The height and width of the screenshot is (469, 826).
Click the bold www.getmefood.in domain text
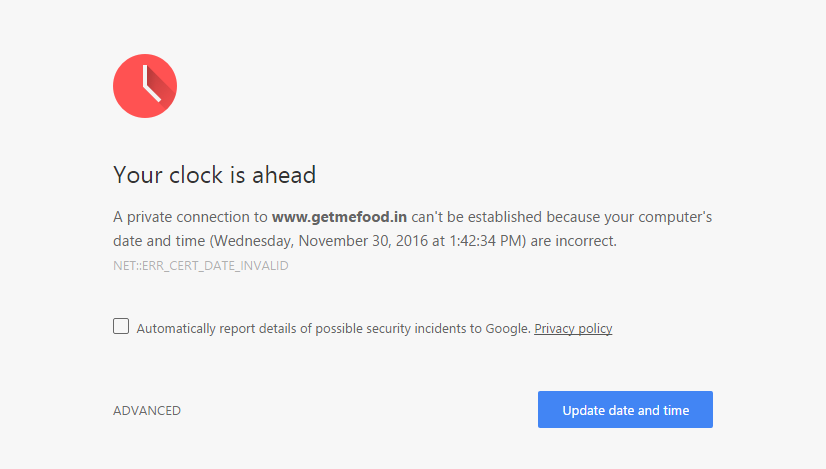339,216
